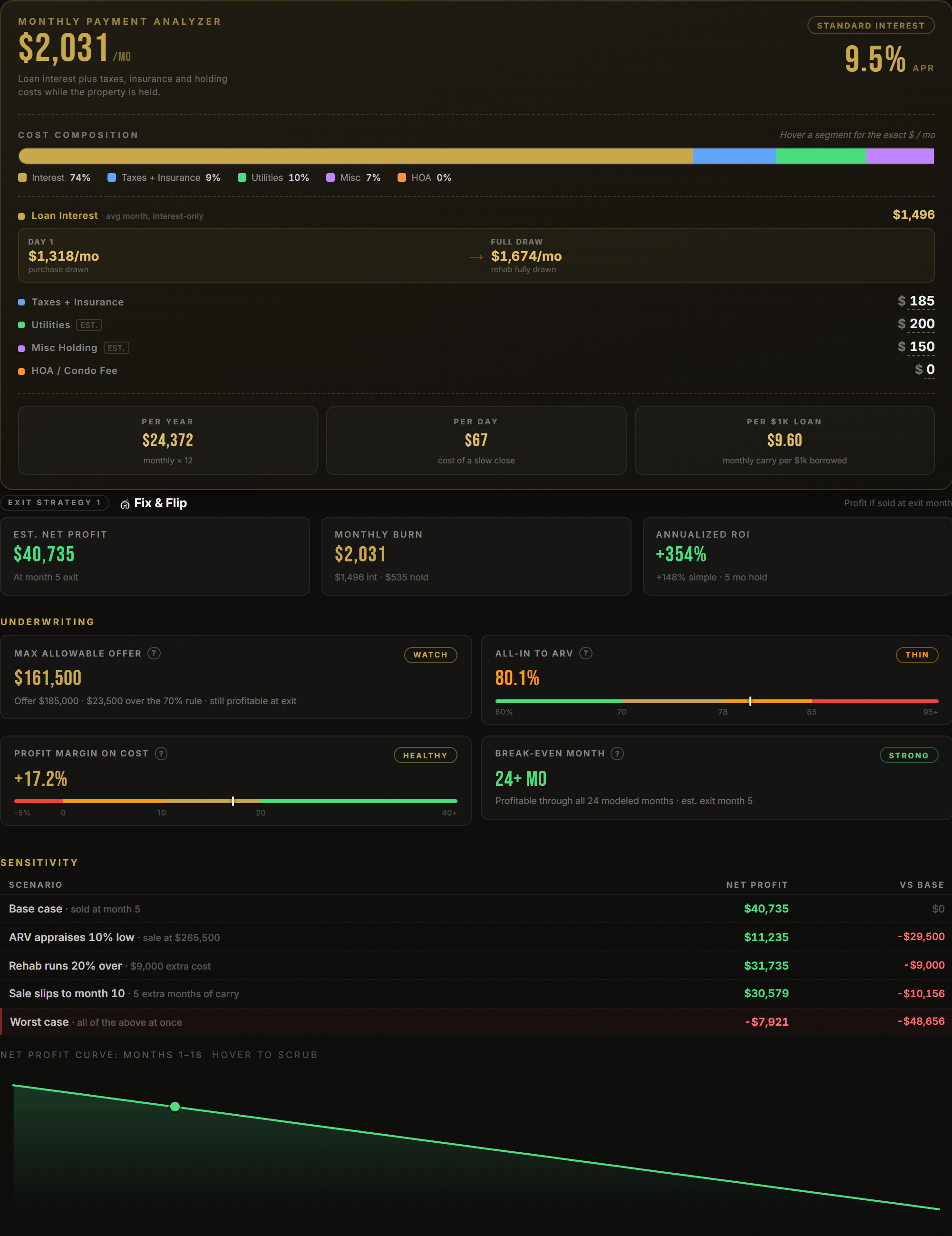
Task: Select the Rehab runs 20% over row
Action: click(x=476, y=965)
